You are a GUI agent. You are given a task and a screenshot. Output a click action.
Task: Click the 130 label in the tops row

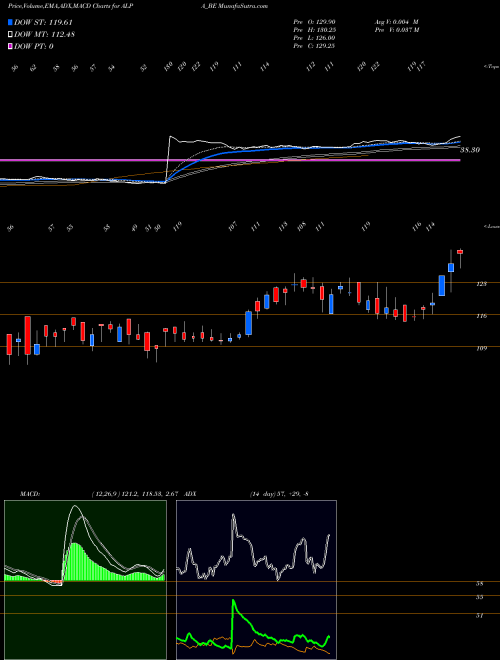point(168,67)
